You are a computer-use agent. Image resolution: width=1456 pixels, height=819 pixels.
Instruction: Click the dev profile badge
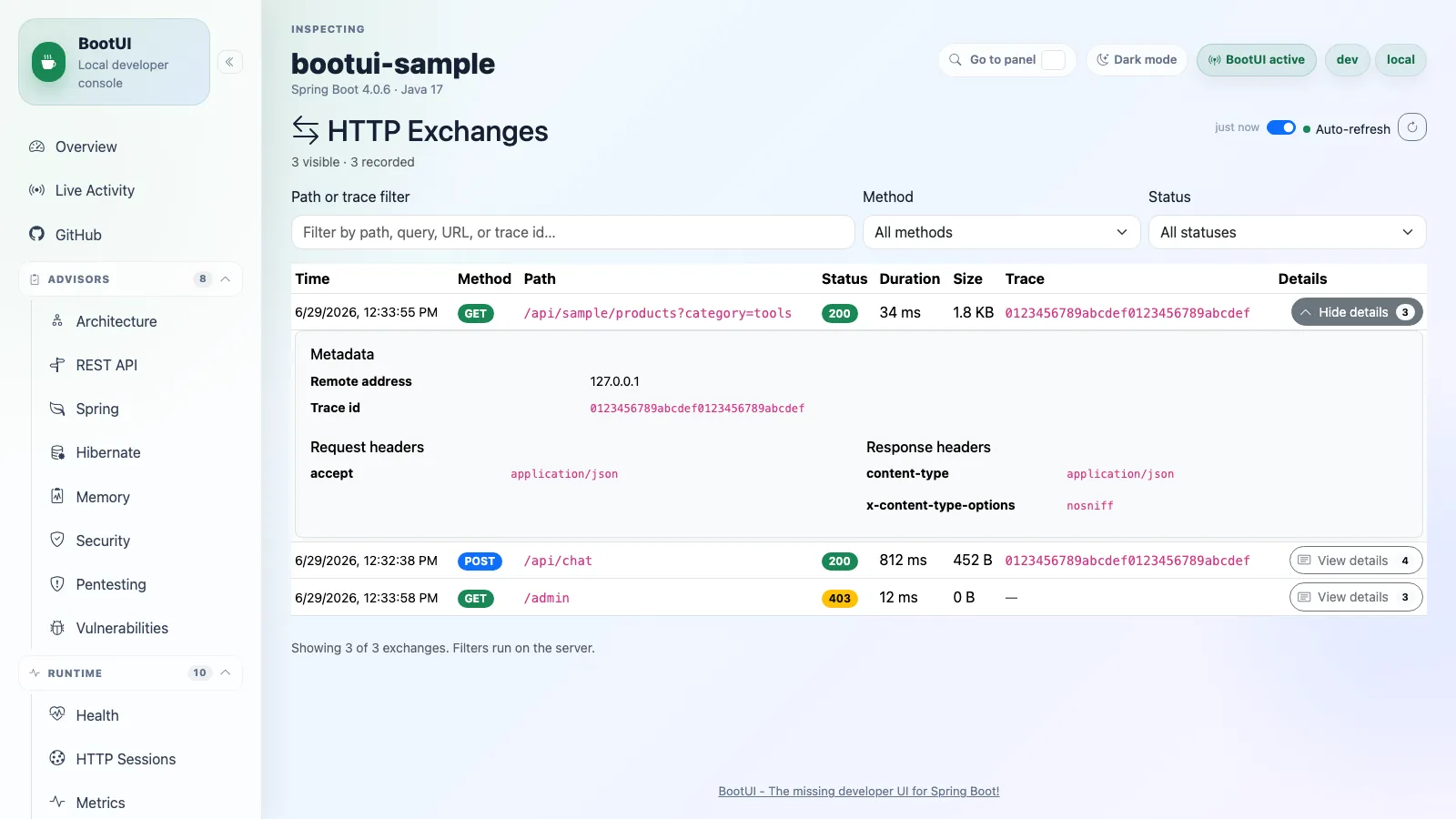tap(1347, 60)
